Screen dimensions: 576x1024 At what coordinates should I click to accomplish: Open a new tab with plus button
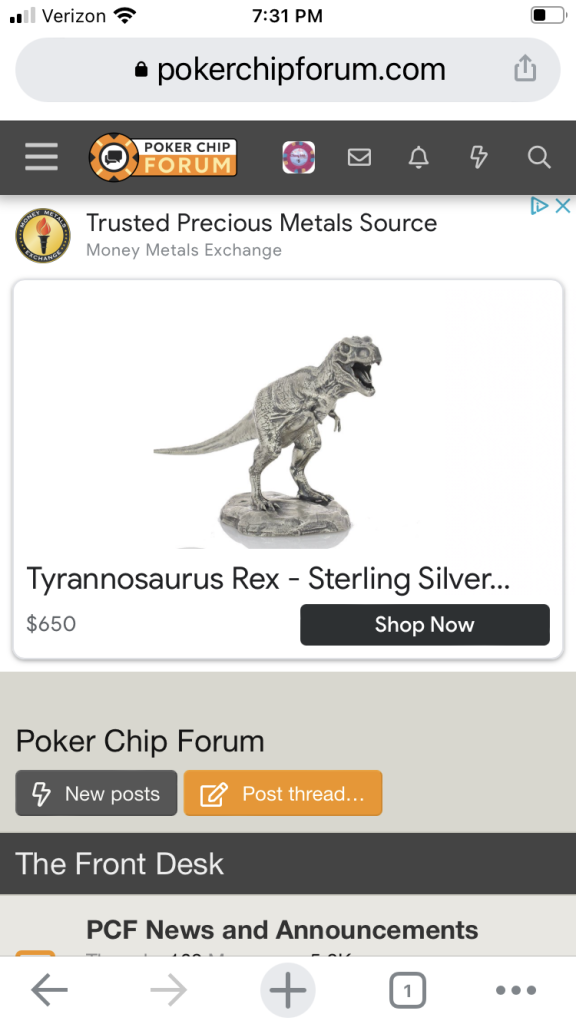[288, 991]
